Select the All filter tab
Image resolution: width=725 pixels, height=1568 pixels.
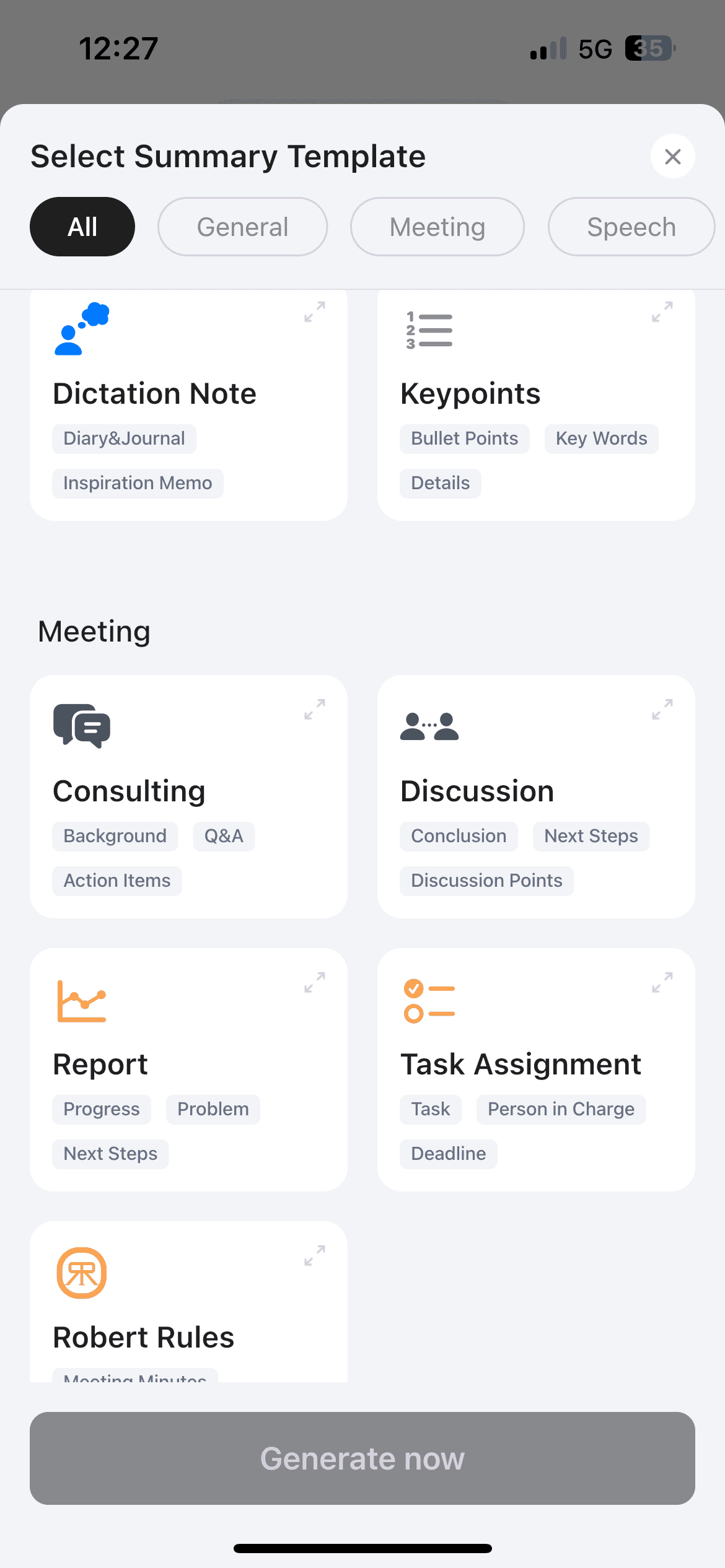tap(82, 227)
